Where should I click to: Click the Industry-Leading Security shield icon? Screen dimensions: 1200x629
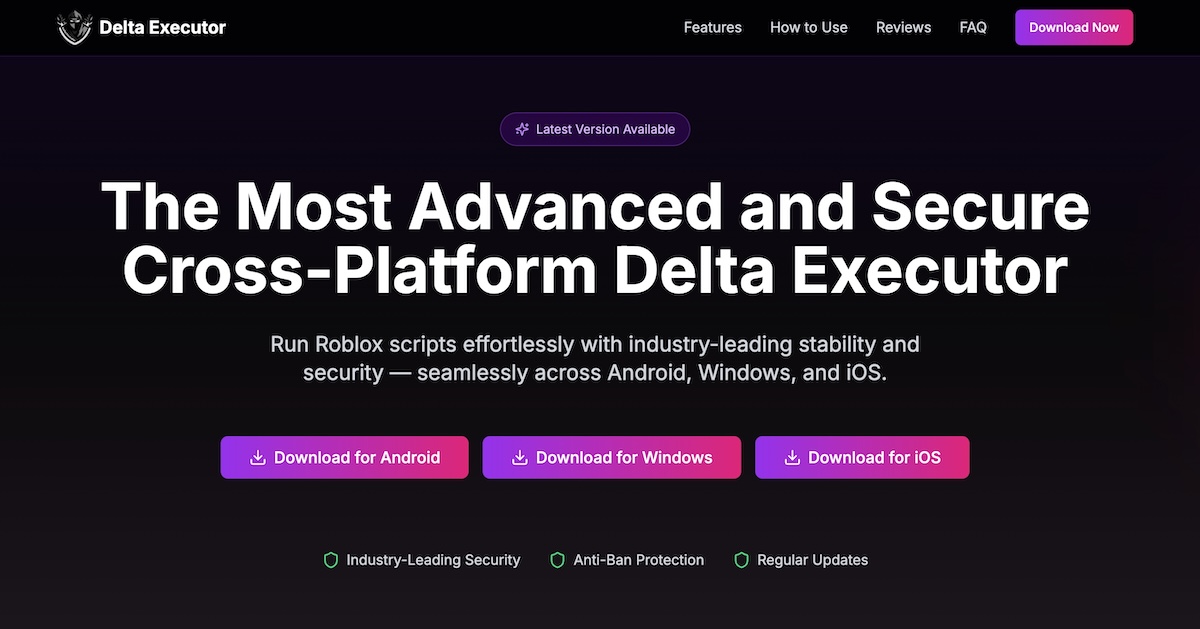pos(330,560)
